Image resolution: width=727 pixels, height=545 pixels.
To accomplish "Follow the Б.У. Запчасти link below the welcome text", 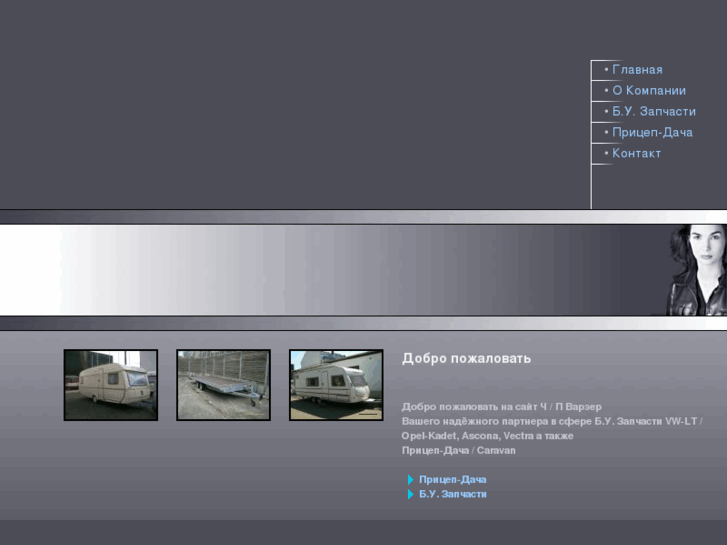I will 452,495.
